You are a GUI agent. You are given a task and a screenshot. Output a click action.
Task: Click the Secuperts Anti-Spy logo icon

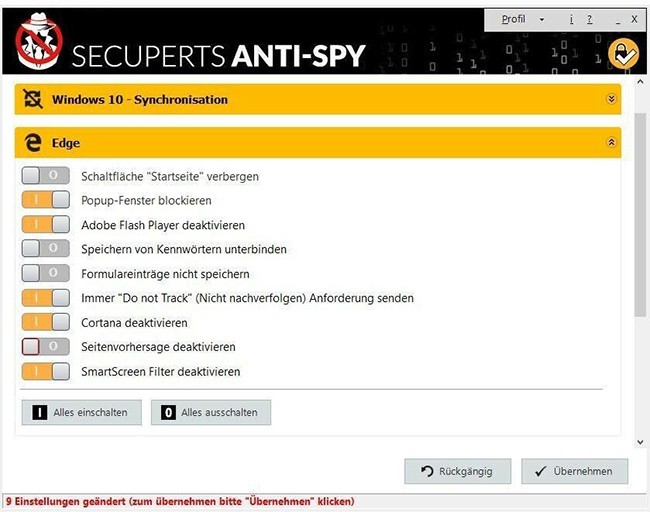[39, 47]
